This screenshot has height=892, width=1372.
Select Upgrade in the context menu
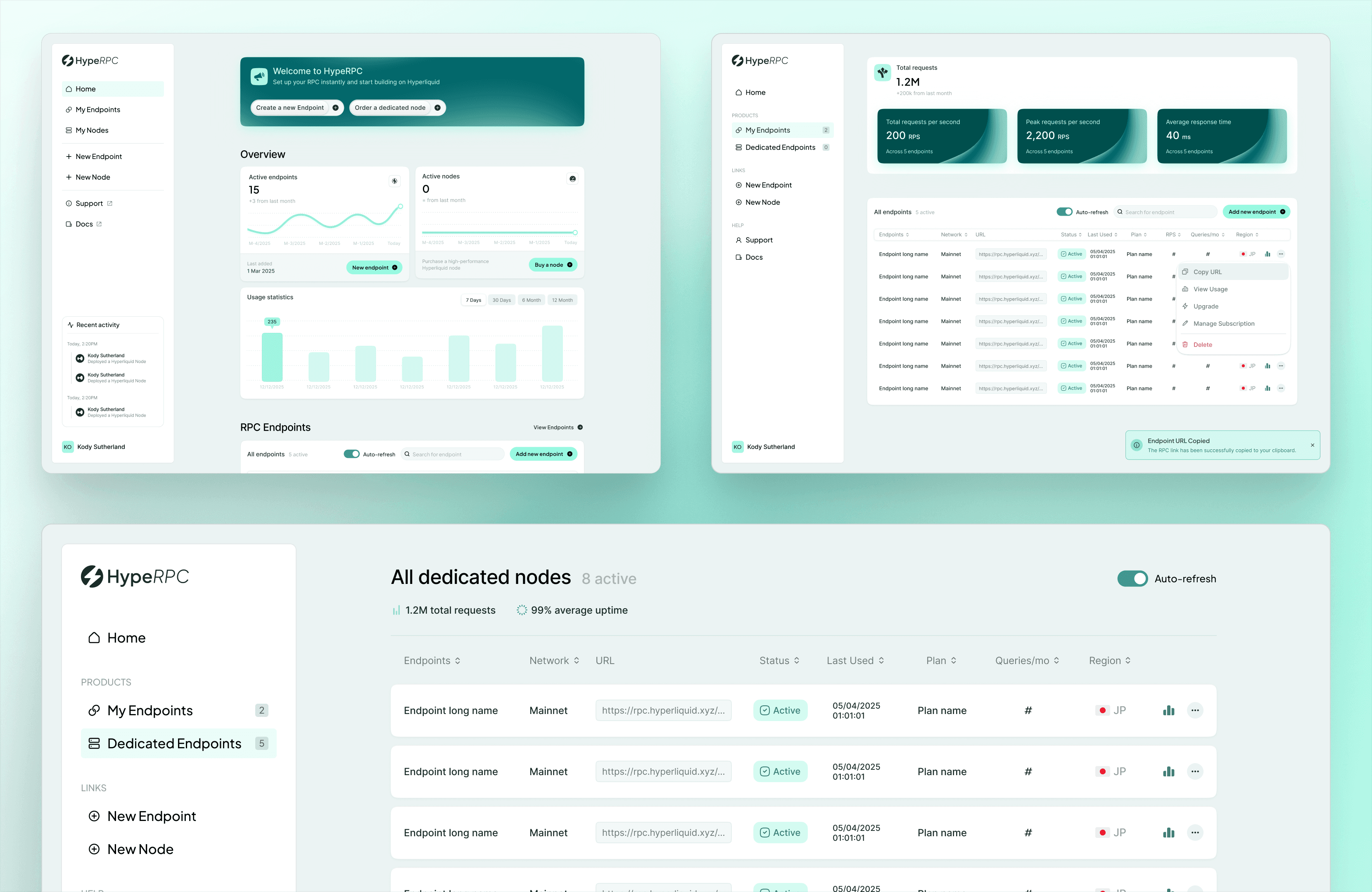[1232, 306]
